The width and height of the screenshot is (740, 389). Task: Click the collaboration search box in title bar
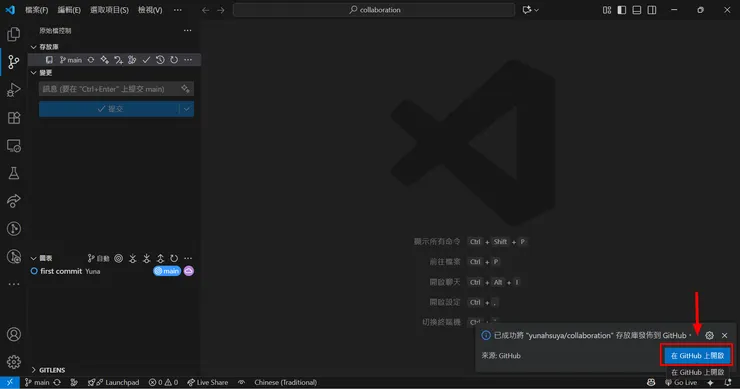coord(374,10)
